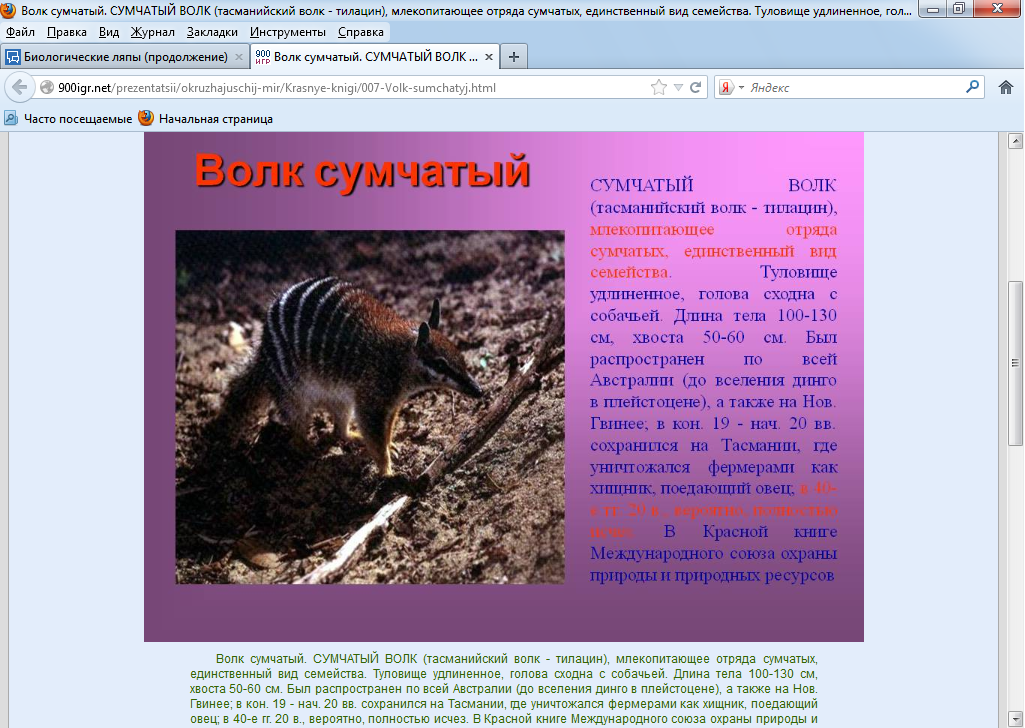
Task: Go to the browser home page icon
Action: tap(1007, 88)
